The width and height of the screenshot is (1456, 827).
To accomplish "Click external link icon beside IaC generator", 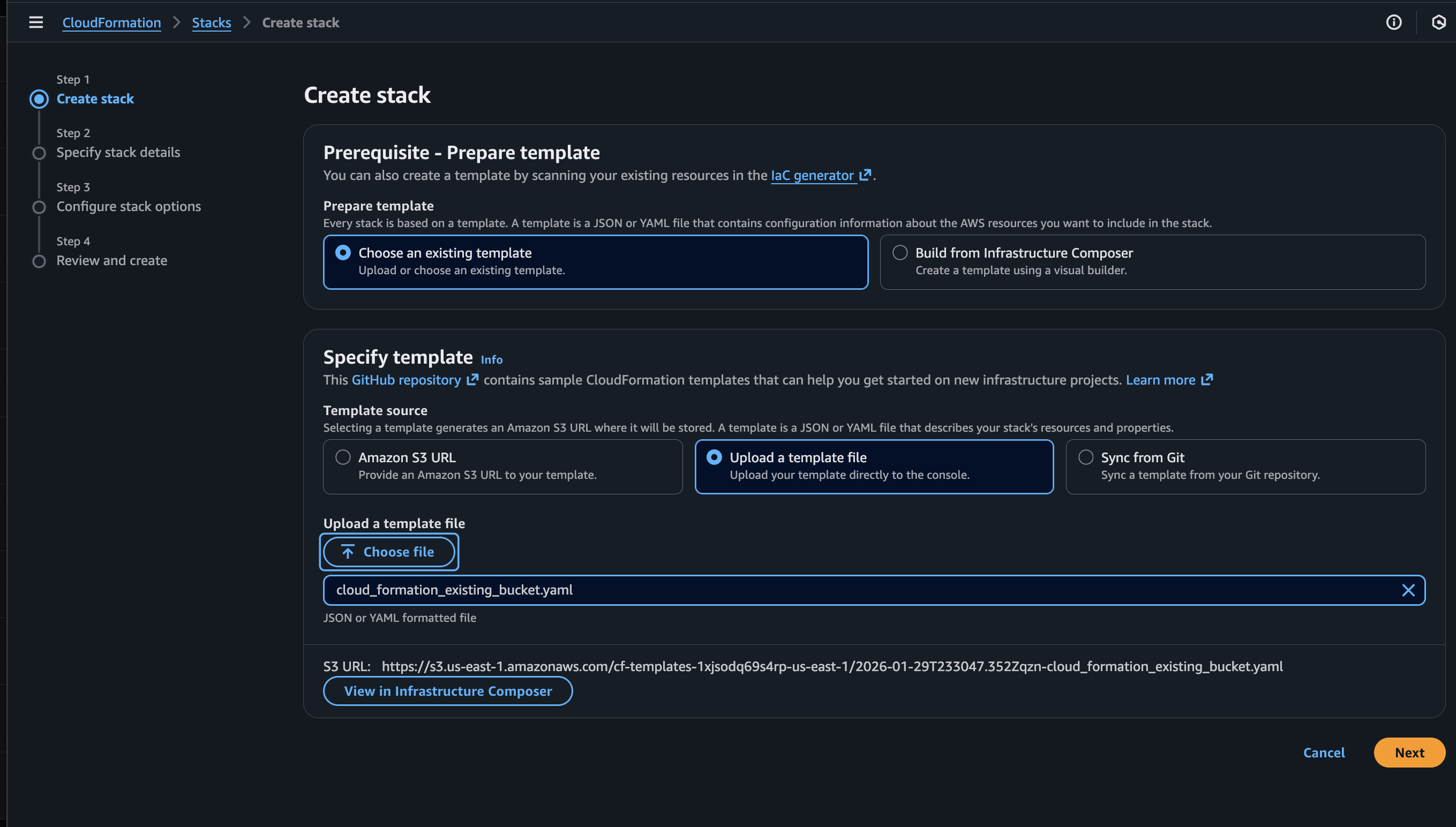I will pos(865,175).
